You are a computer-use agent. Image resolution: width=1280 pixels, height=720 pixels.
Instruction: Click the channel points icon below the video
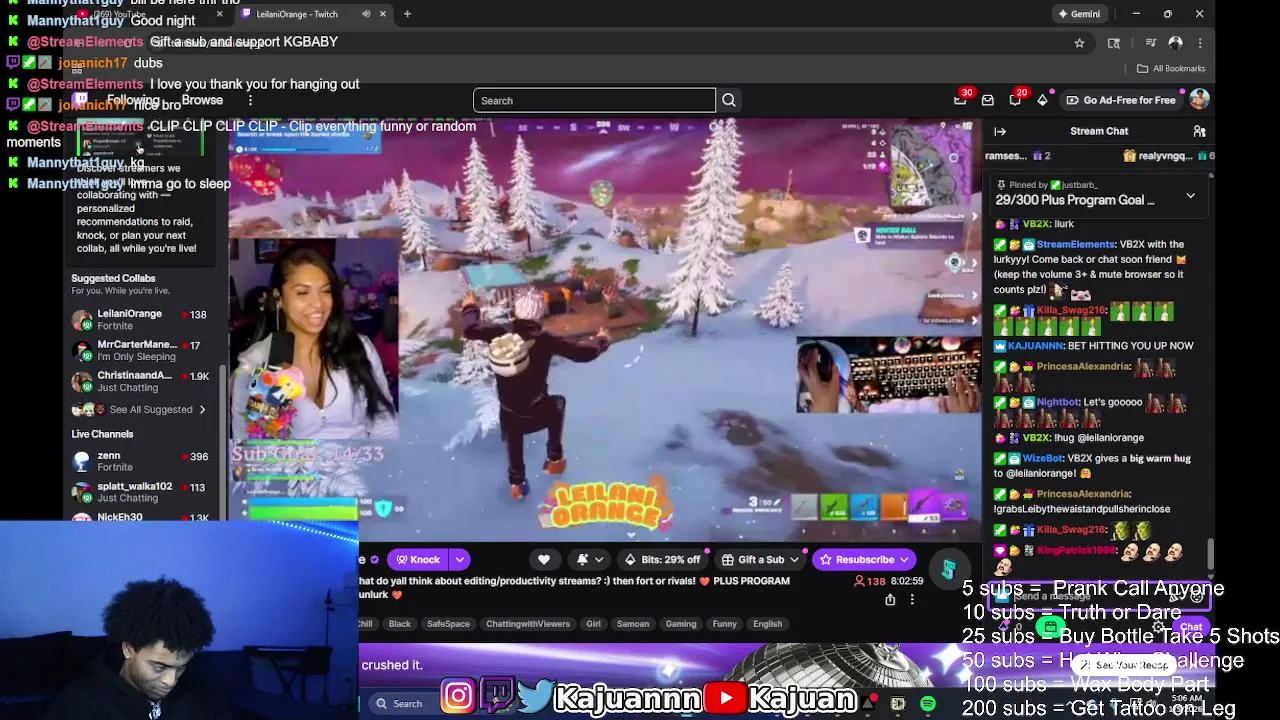coord(948,569)
